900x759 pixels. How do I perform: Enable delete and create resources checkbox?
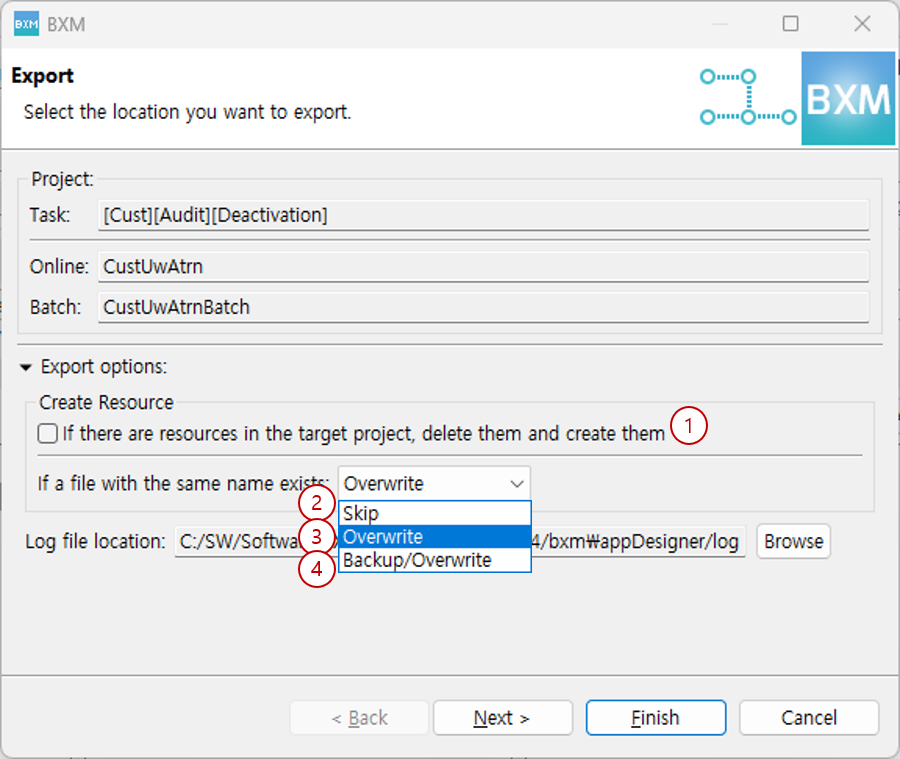click(47, 434)
